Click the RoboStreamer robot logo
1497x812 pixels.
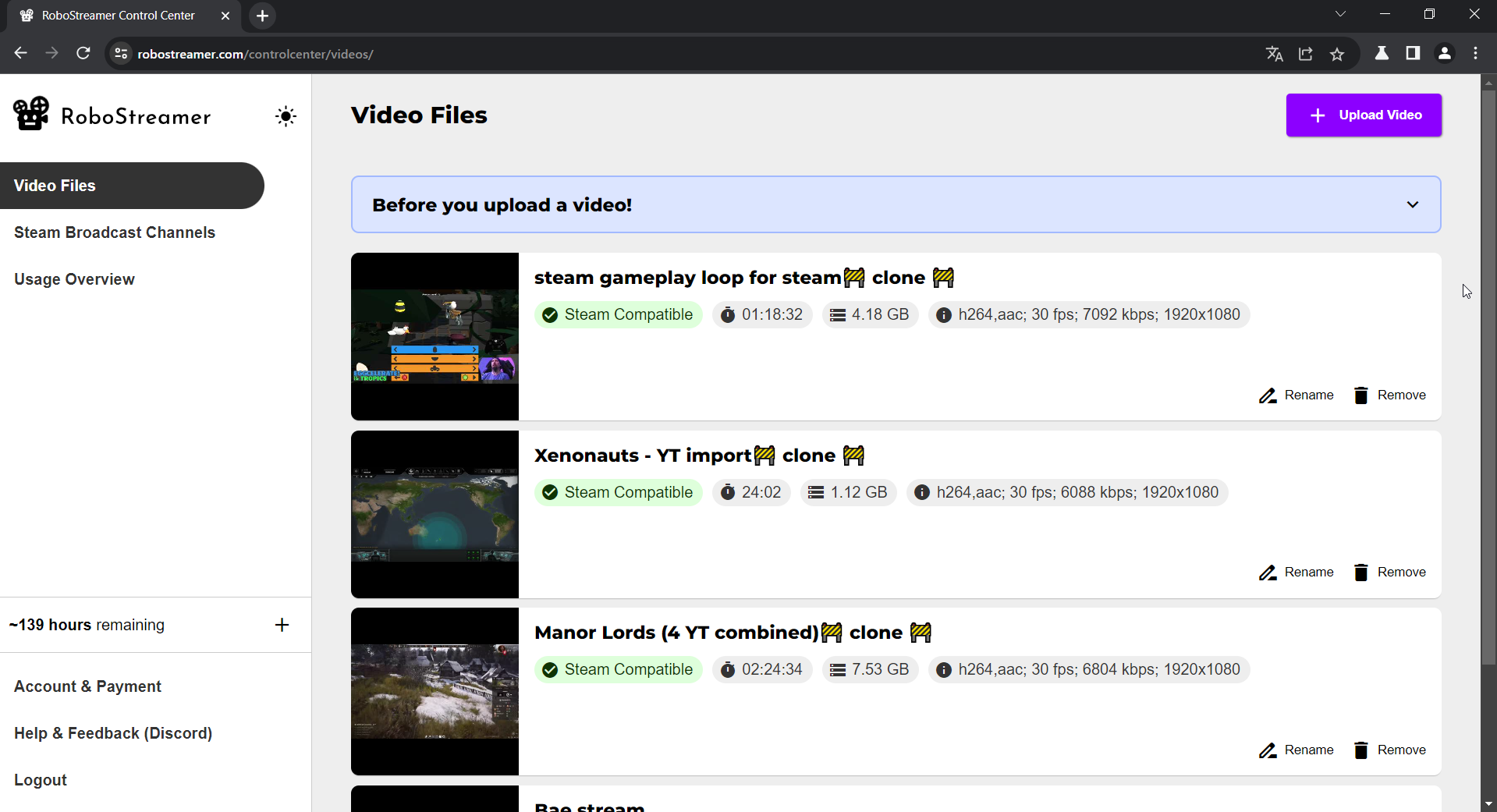pos(31,114)
